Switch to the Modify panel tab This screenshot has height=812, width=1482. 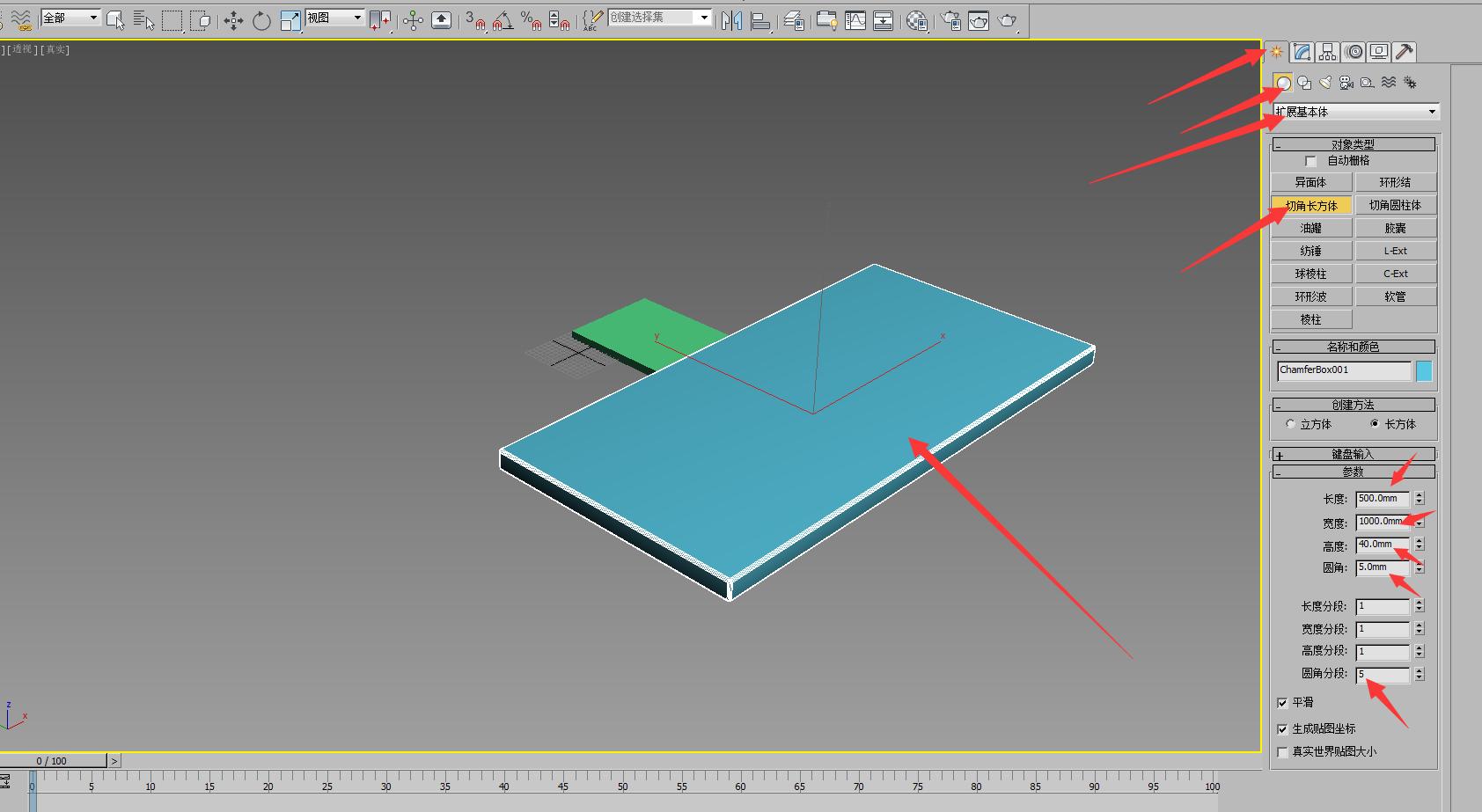pyautogui.click(x=1302, y=52)
